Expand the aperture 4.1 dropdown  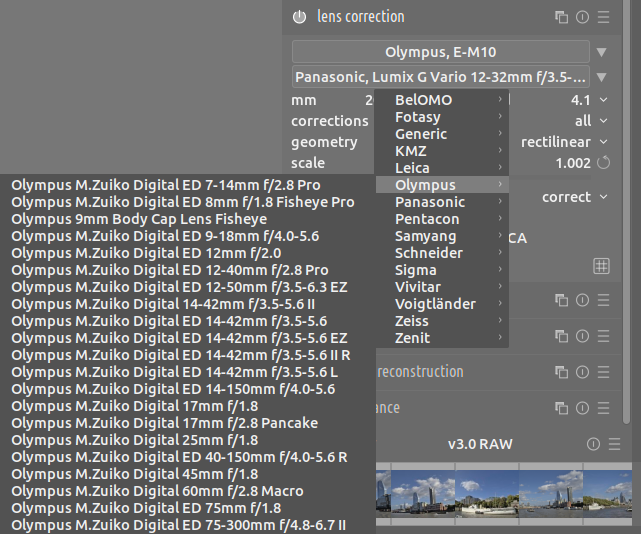[x=603, y=100]
